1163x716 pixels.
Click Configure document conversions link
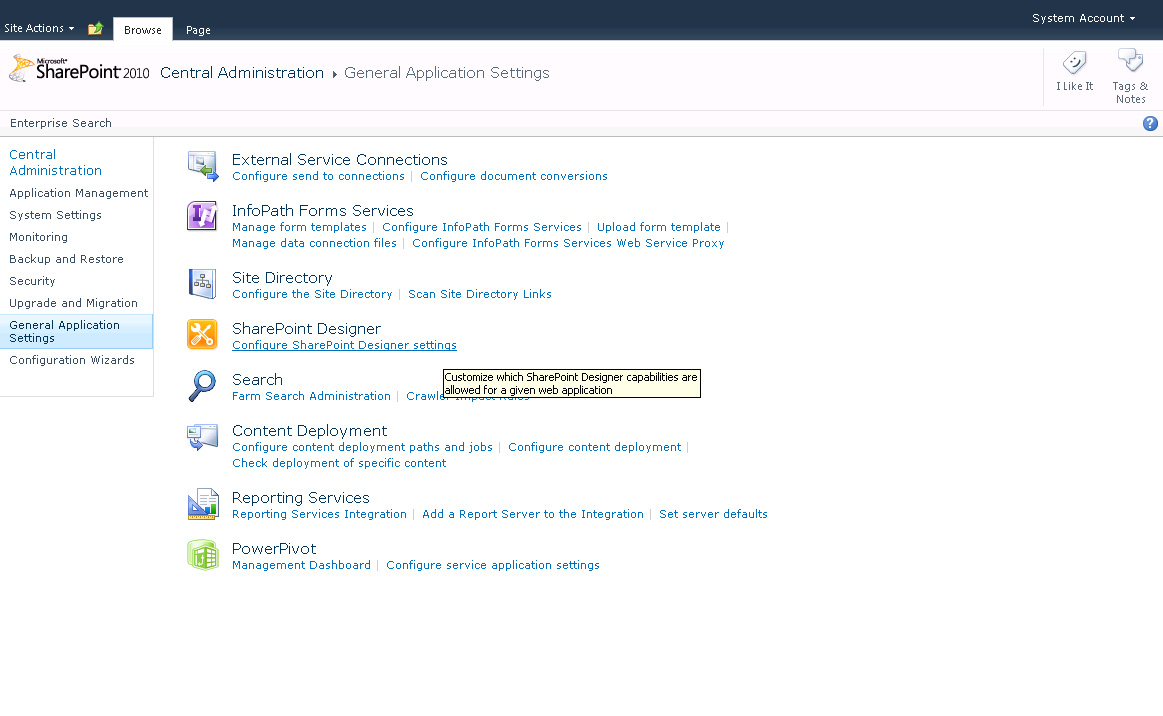click(x=513, y=176)
